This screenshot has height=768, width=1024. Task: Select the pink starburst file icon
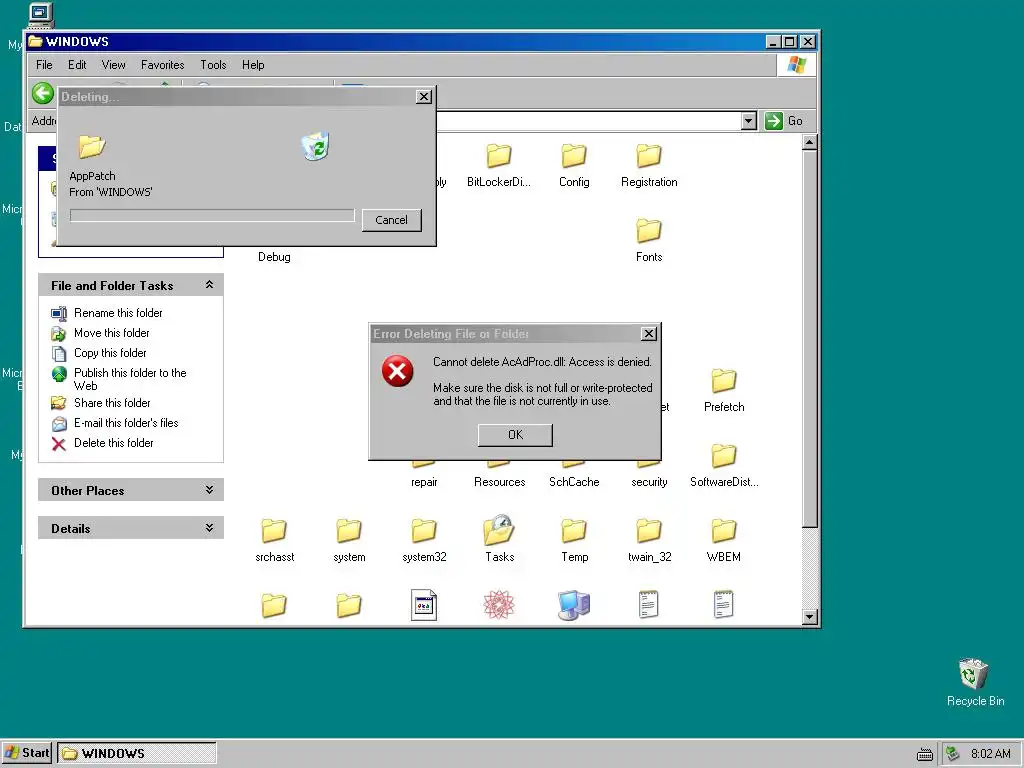[x=499, y=605]
